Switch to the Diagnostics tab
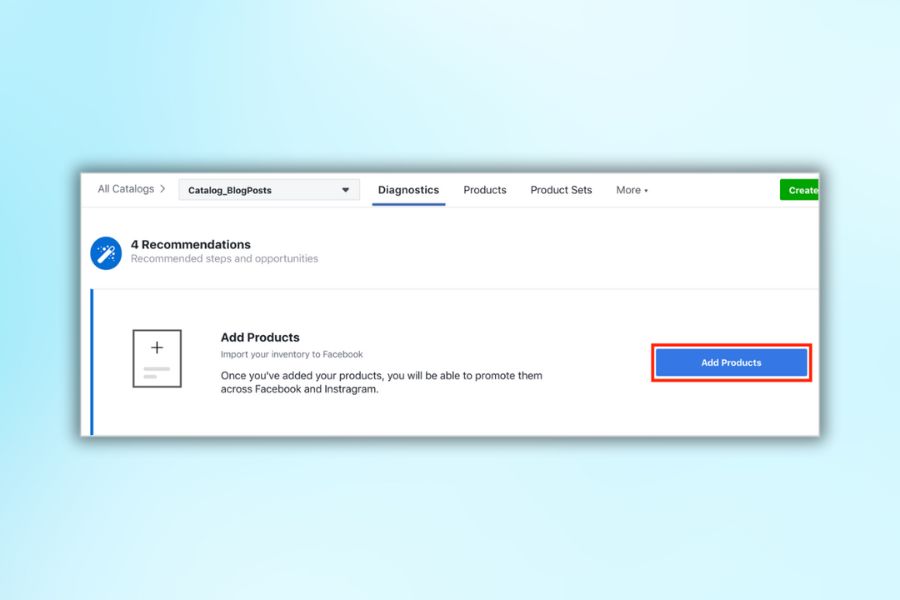 pyautogui.click(x=408, y=190)
